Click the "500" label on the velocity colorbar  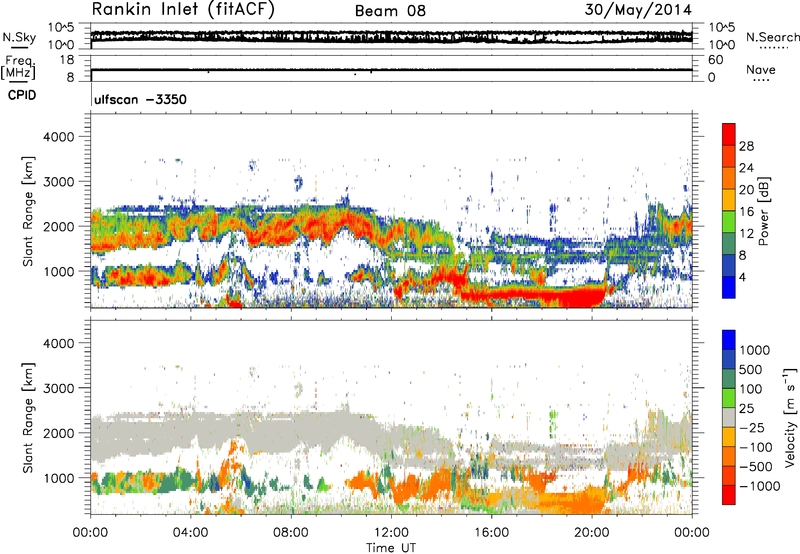751,370
